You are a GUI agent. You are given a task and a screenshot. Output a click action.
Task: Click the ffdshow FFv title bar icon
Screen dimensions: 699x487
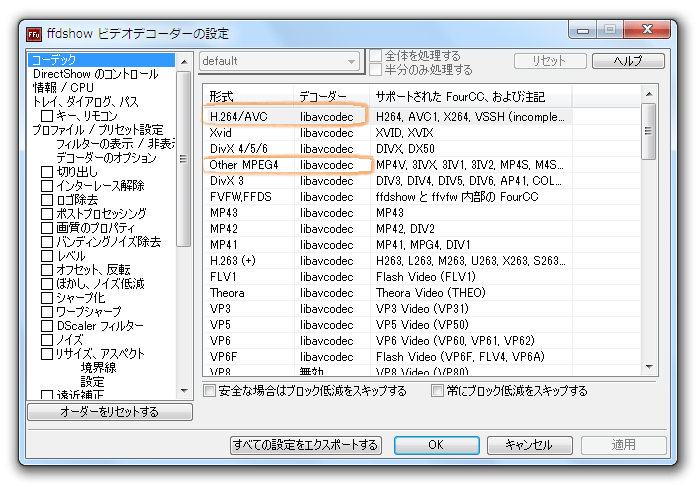(x=34, y=34)
